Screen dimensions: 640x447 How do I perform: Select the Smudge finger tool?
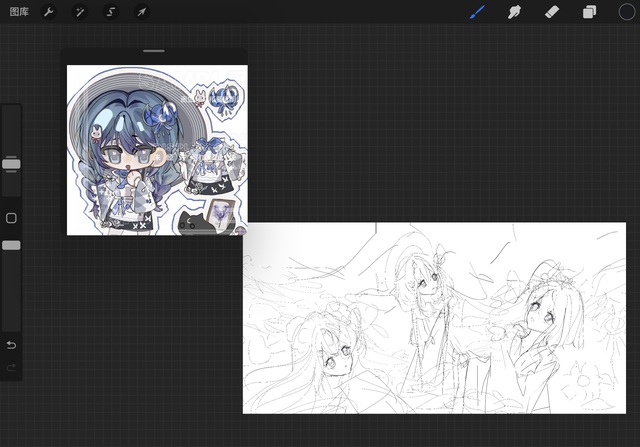515,12
